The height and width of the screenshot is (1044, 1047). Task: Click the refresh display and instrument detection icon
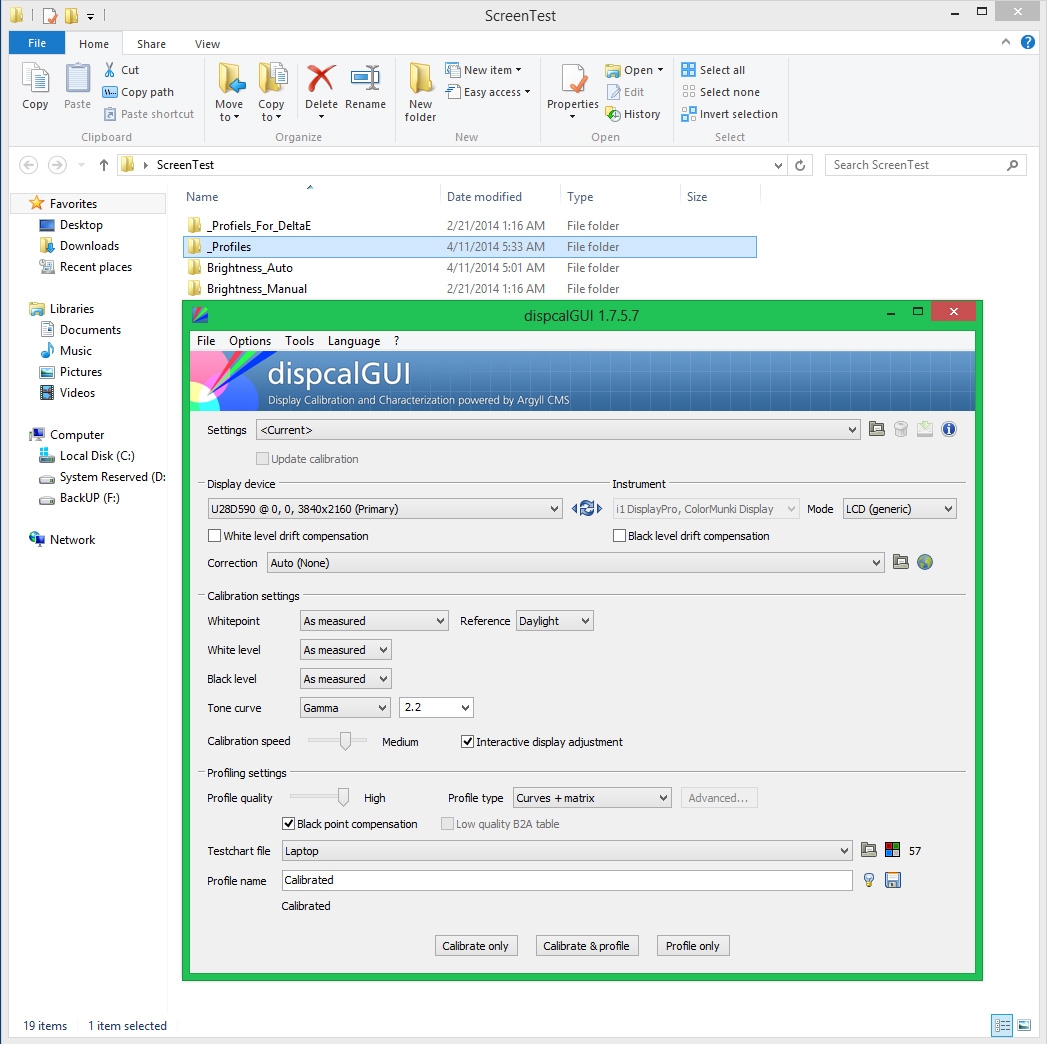click(x=586, y=509)
